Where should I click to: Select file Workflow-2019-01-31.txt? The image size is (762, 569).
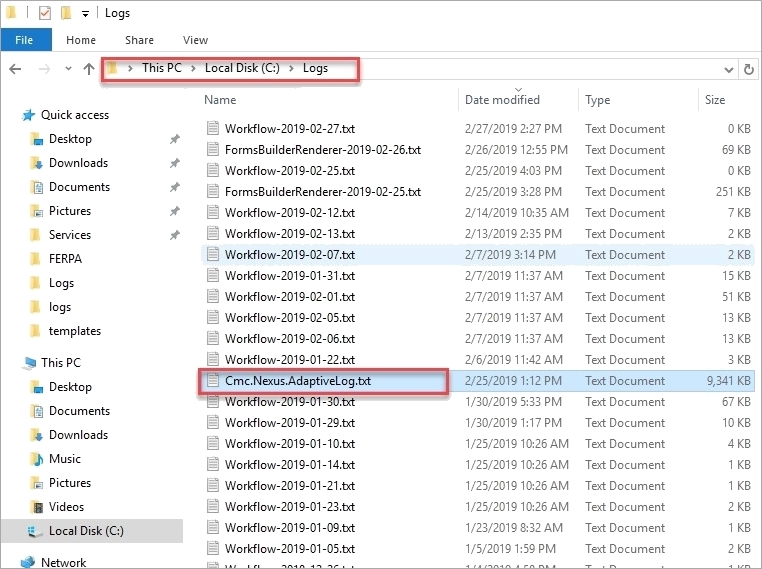290,276
